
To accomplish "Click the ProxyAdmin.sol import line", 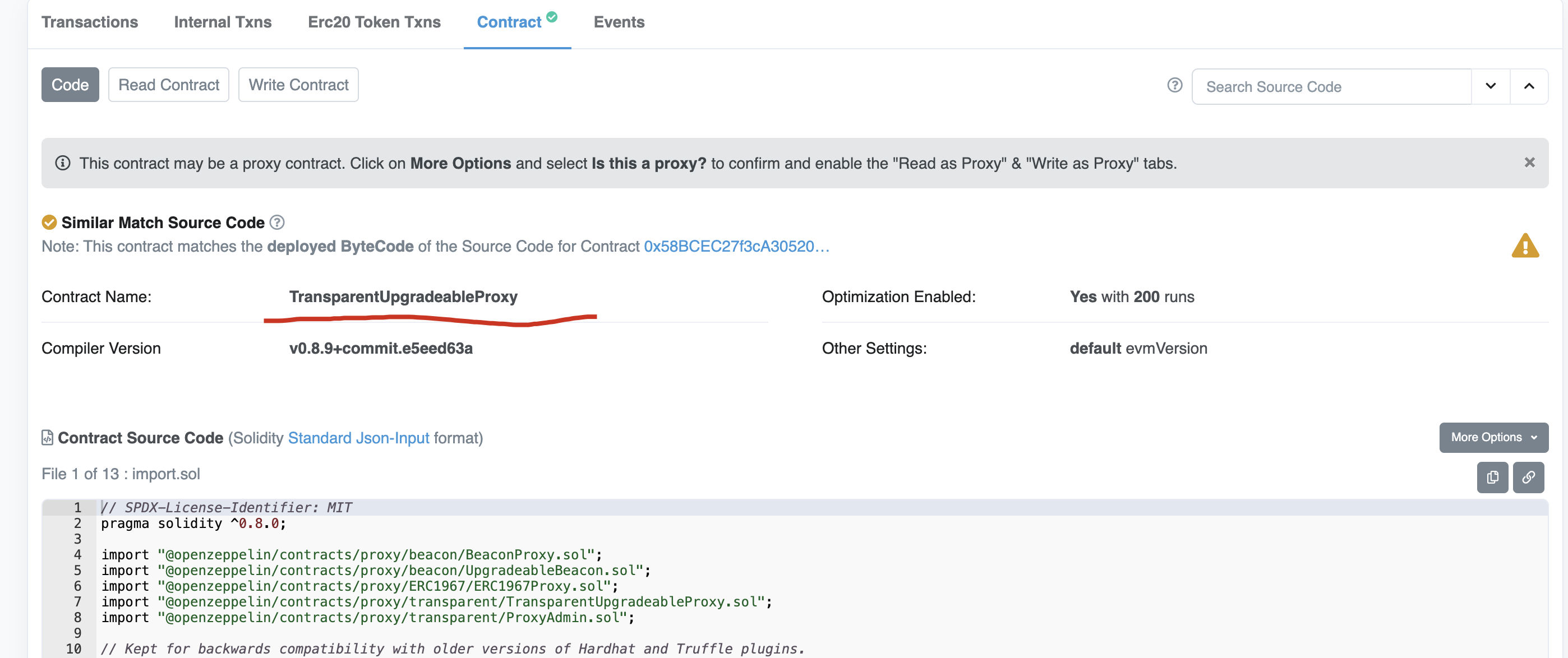I will pyautogui.click(x=368, y=618).
